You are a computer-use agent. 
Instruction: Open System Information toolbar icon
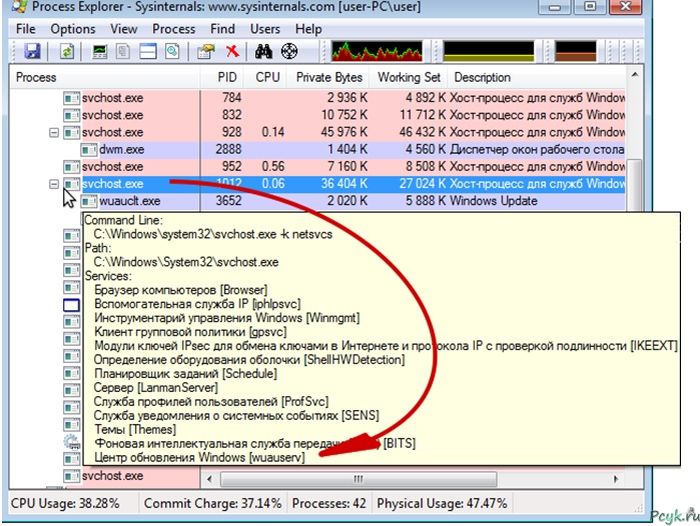[99, 52]
